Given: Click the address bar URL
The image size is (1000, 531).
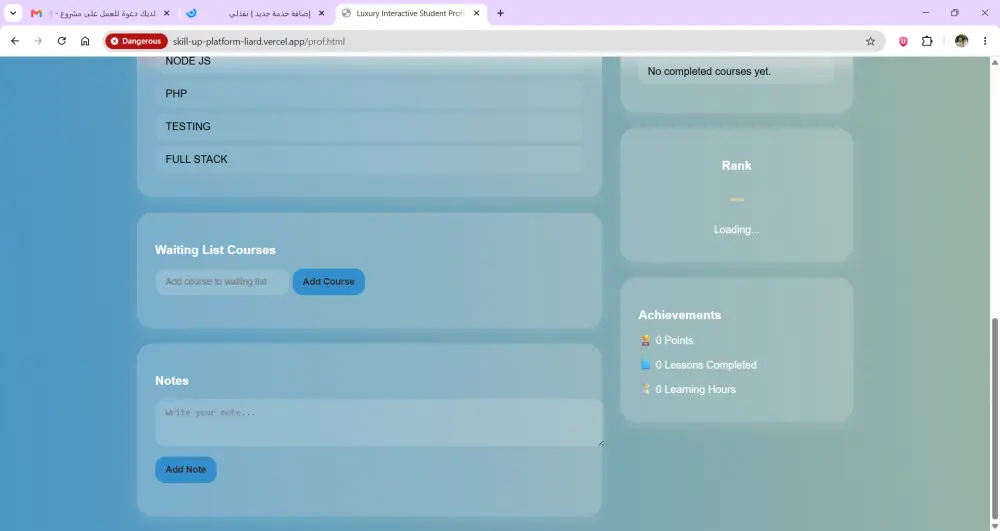Looking at the screenshot, I should point(259,41).
